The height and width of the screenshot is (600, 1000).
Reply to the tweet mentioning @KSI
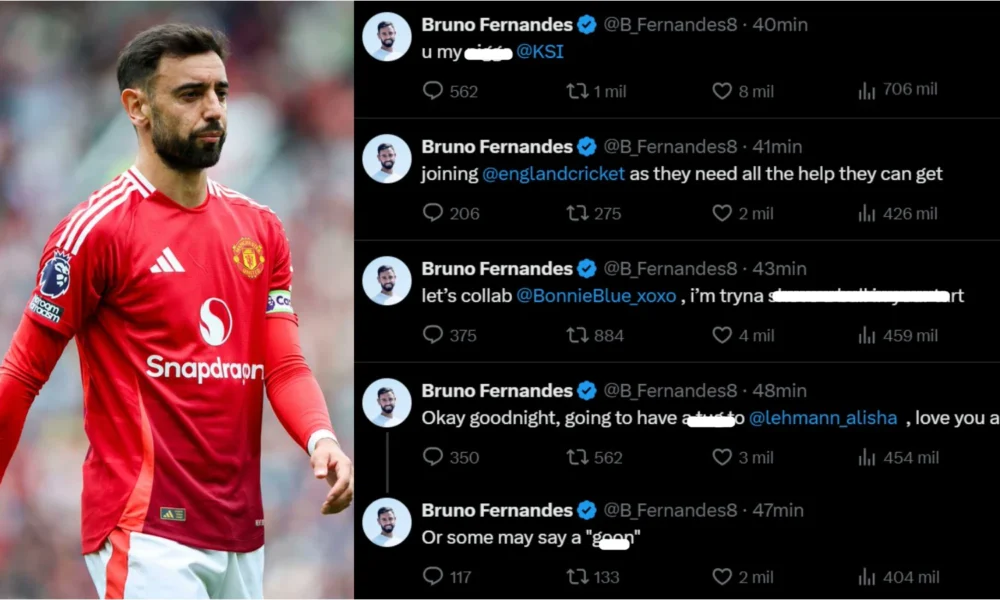[433, 91]
